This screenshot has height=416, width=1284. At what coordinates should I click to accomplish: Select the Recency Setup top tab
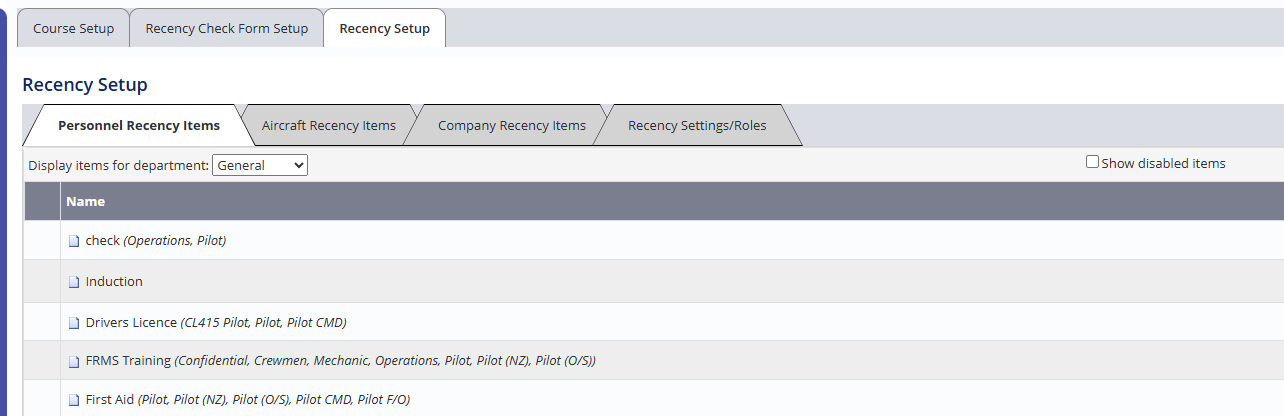384,28
